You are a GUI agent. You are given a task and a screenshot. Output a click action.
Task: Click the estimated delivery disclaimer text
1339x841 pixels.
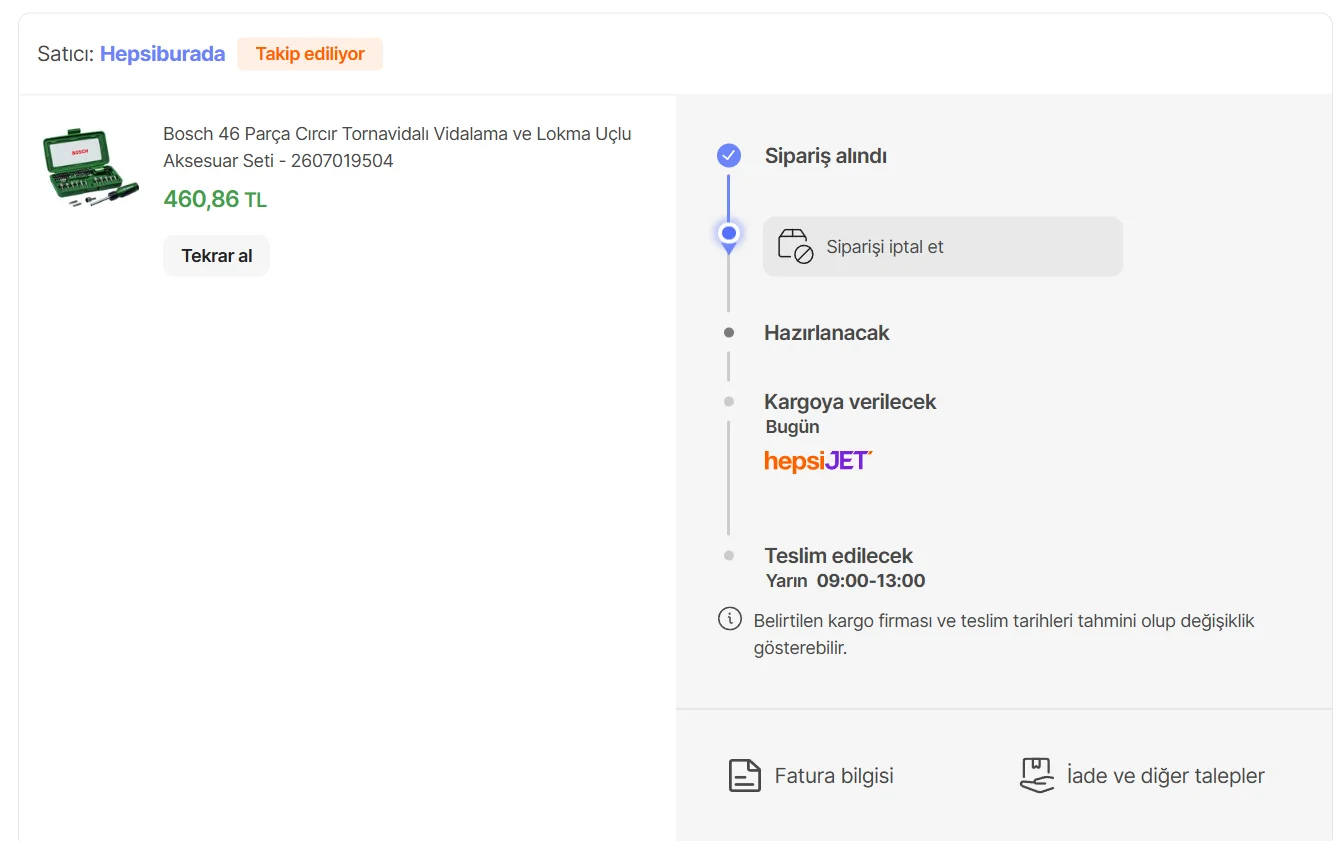pos(1004,634)
